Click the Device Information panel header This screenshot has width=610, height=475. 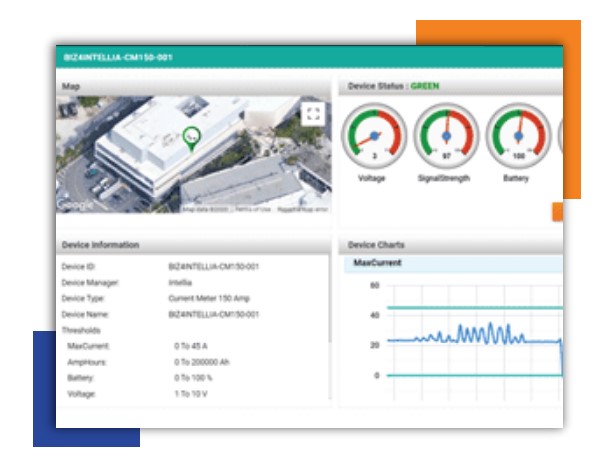(101, 244)
